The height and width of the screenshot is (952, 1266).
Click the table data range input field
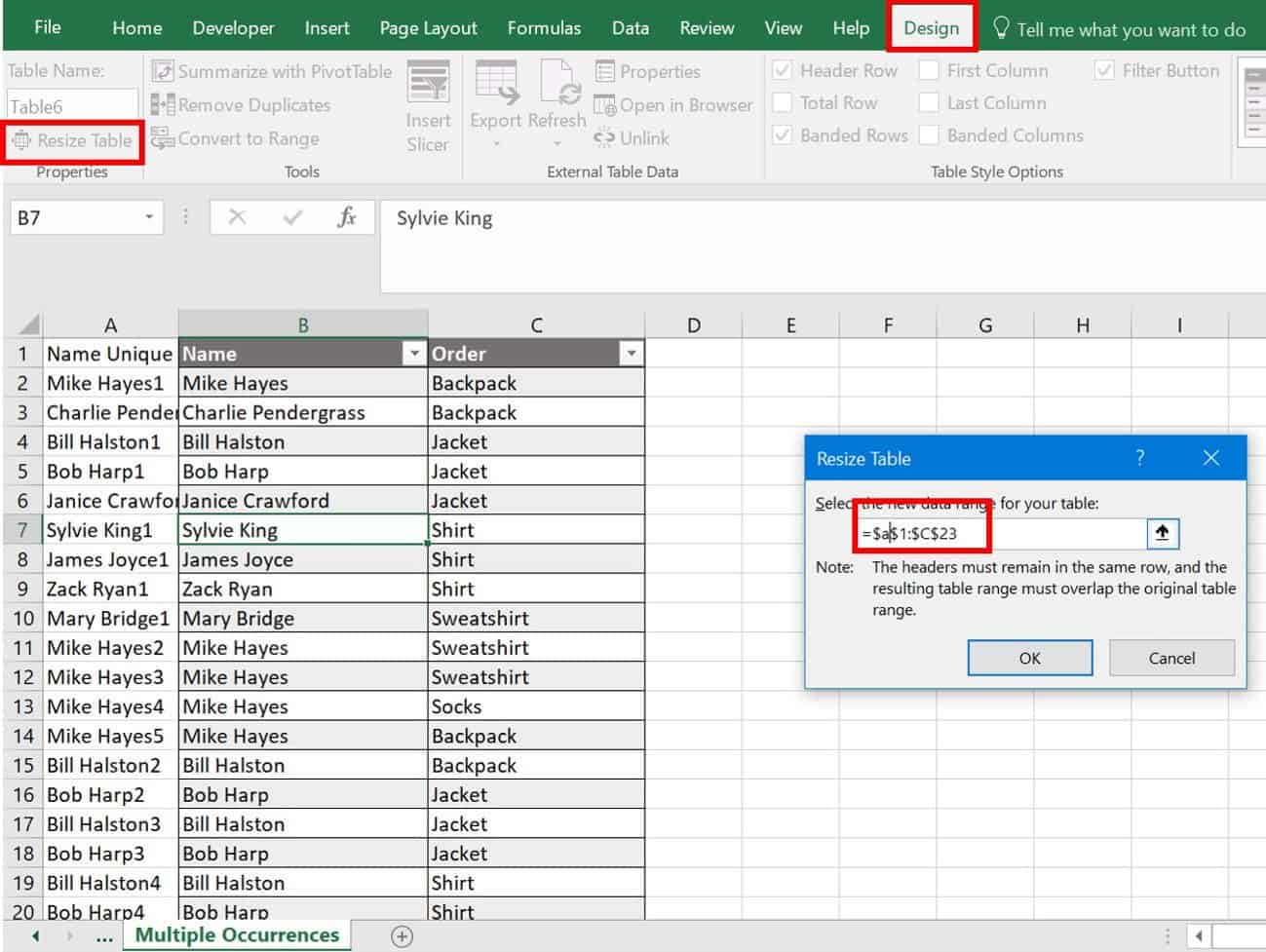point(1062,533)
